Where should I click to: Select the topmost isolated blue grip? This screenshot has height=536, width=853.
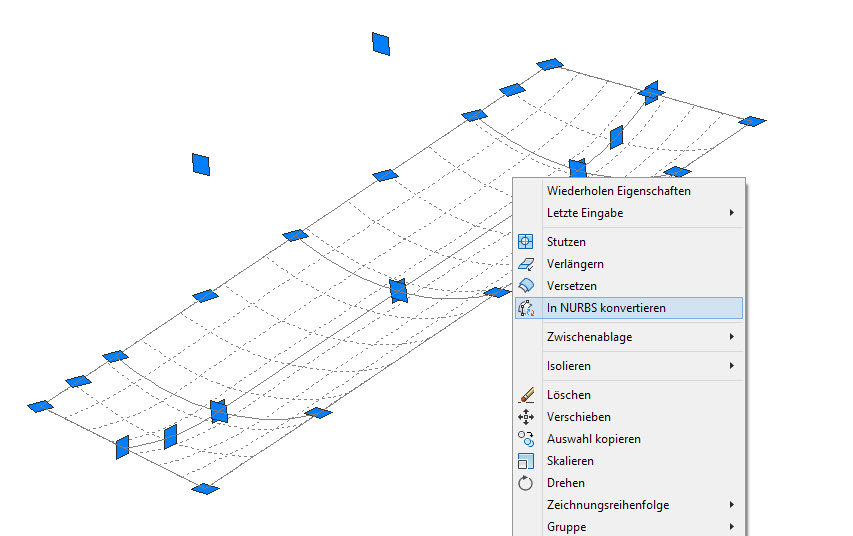pyautogui.click(x=381, y=44)
